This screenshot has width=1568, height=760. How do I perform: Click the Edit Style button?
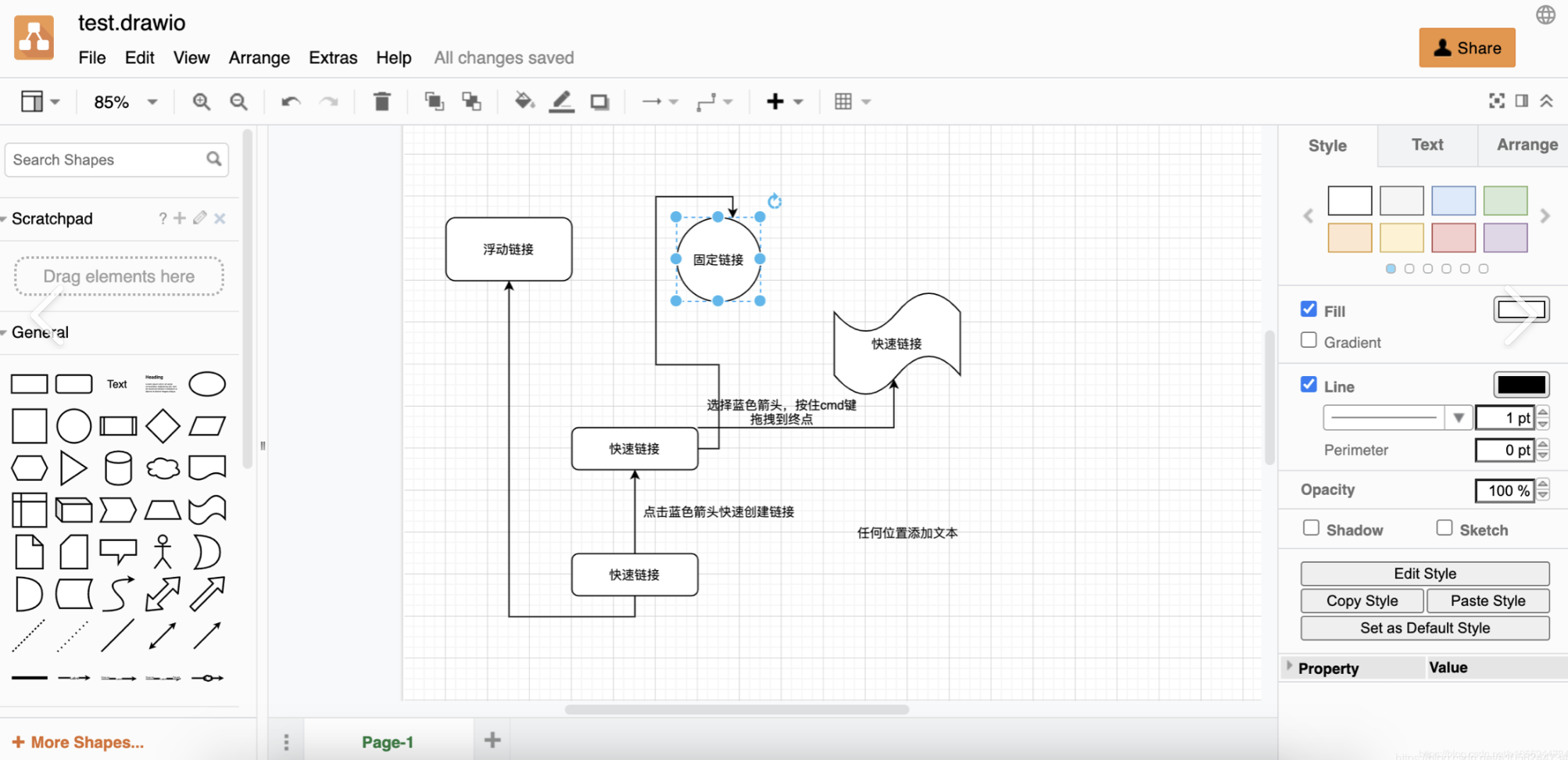(x=1424, y=573)
